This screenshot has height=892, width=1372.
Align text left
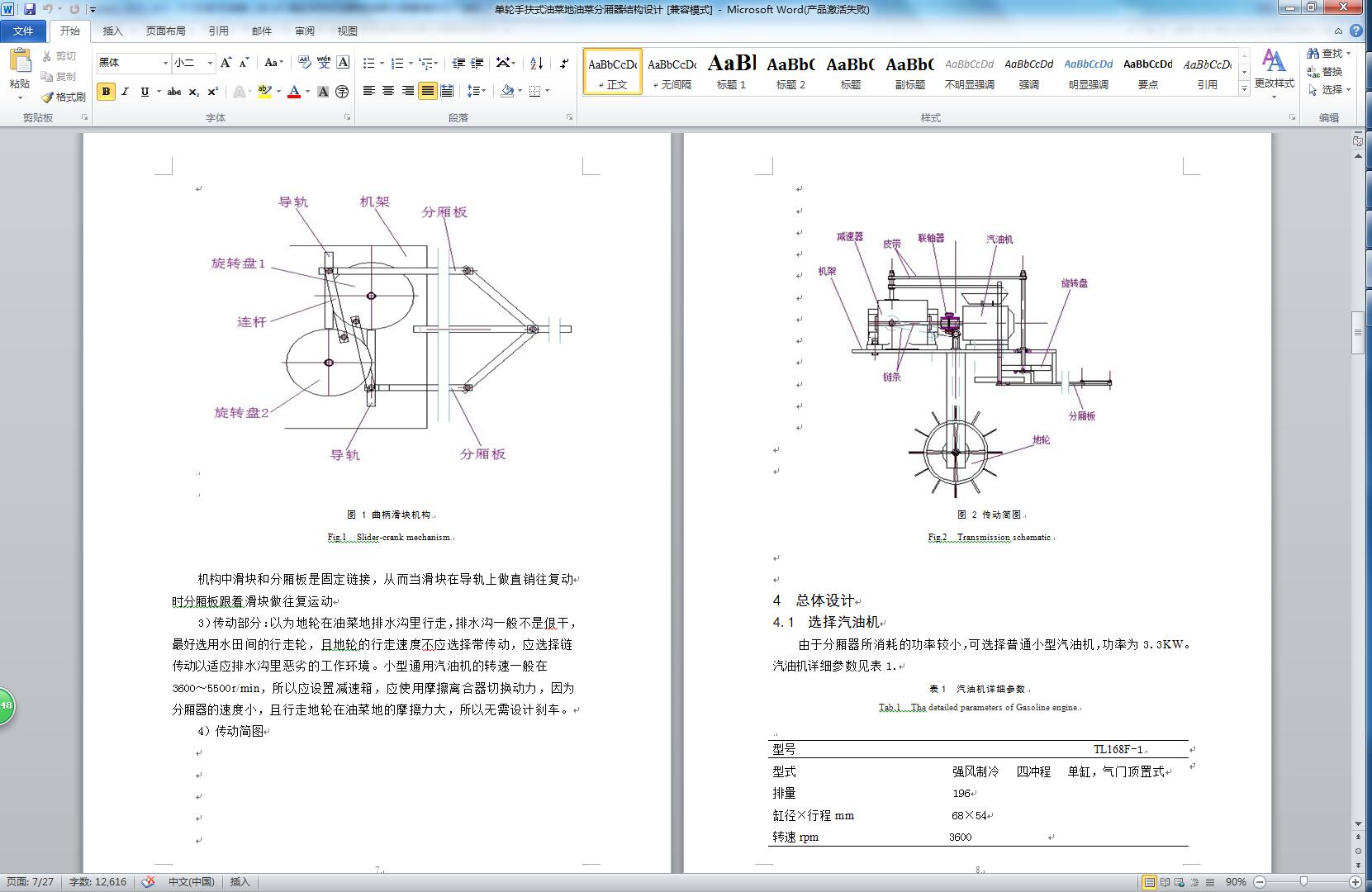(369, 91)
